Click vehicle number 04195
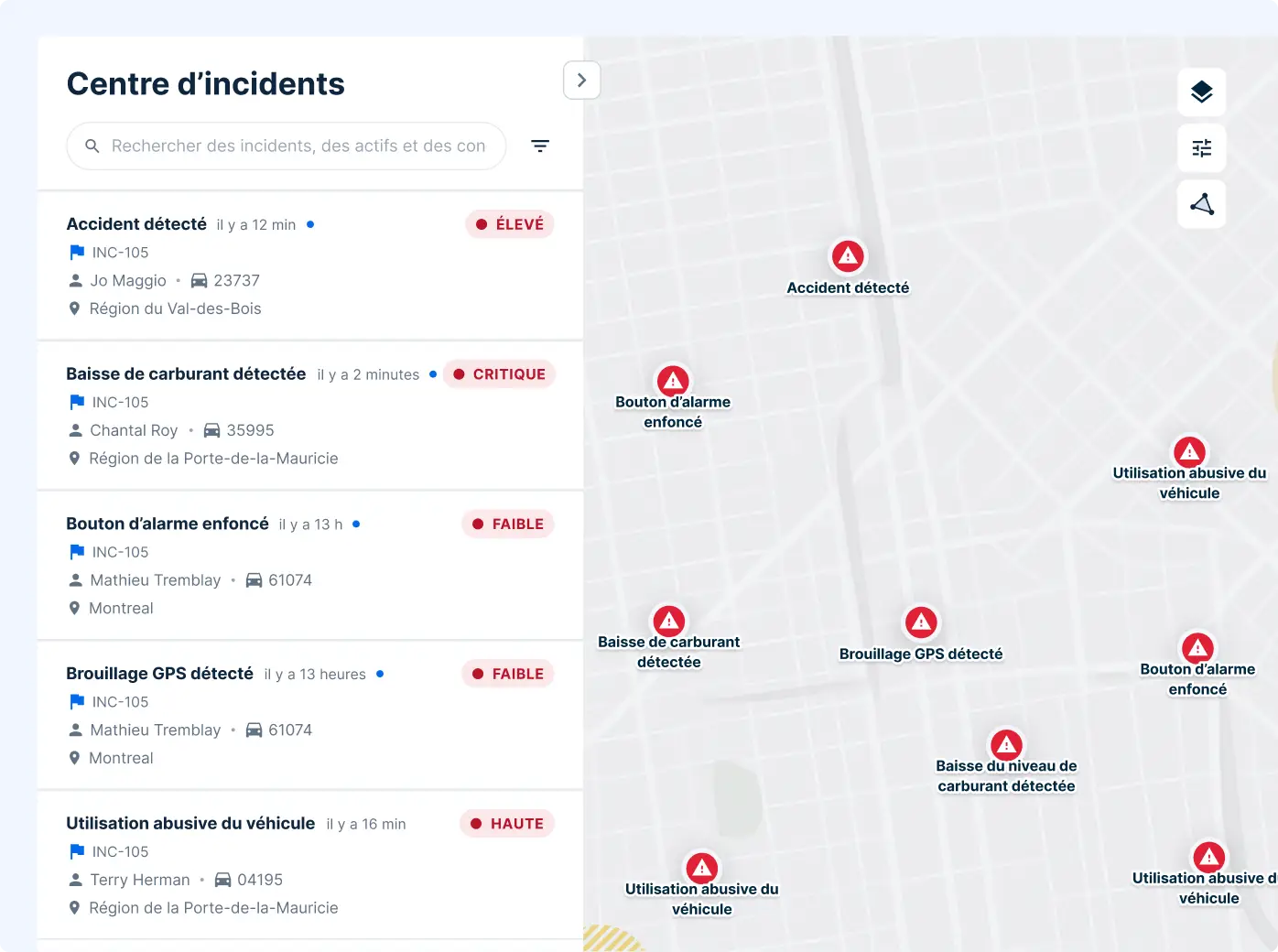Viewport: 1278px width, 952px height. 260,880
